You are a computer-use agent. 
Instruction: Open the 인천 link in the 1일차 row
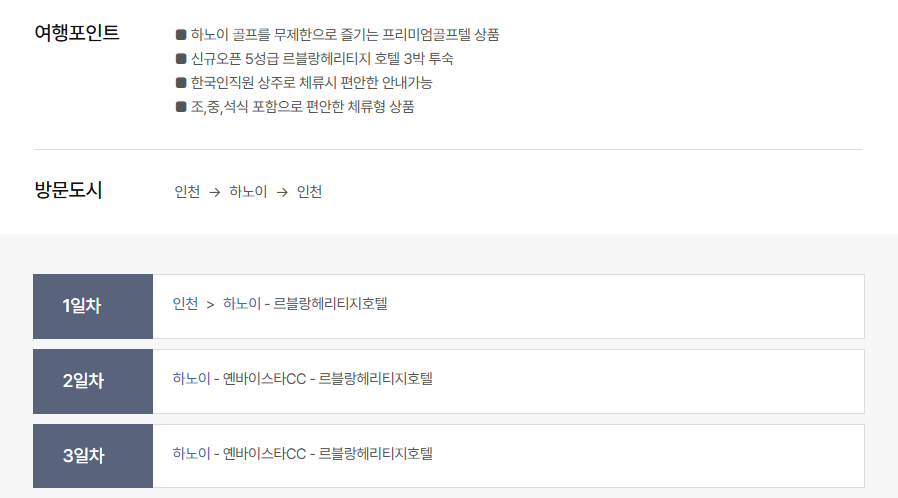pos(186,304)
